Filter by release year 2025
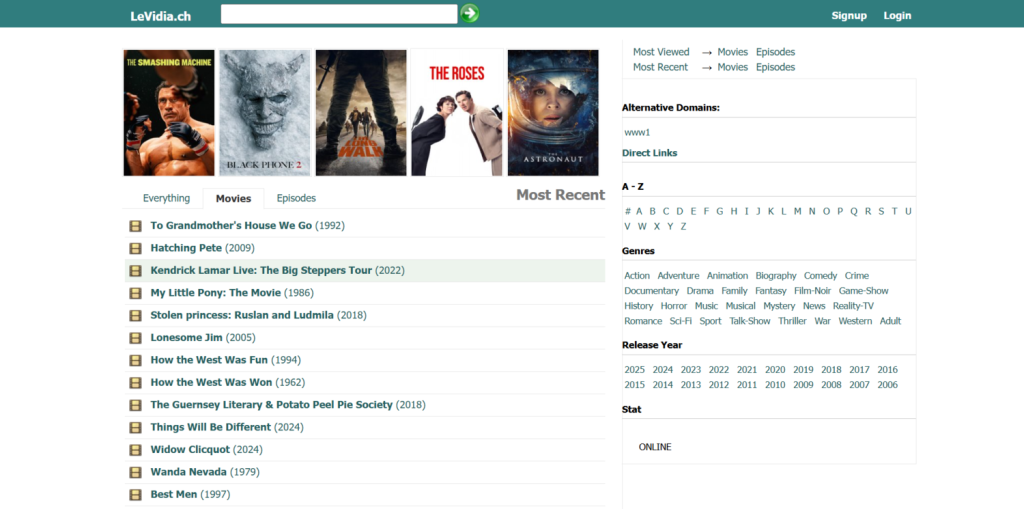 point(634,370)
